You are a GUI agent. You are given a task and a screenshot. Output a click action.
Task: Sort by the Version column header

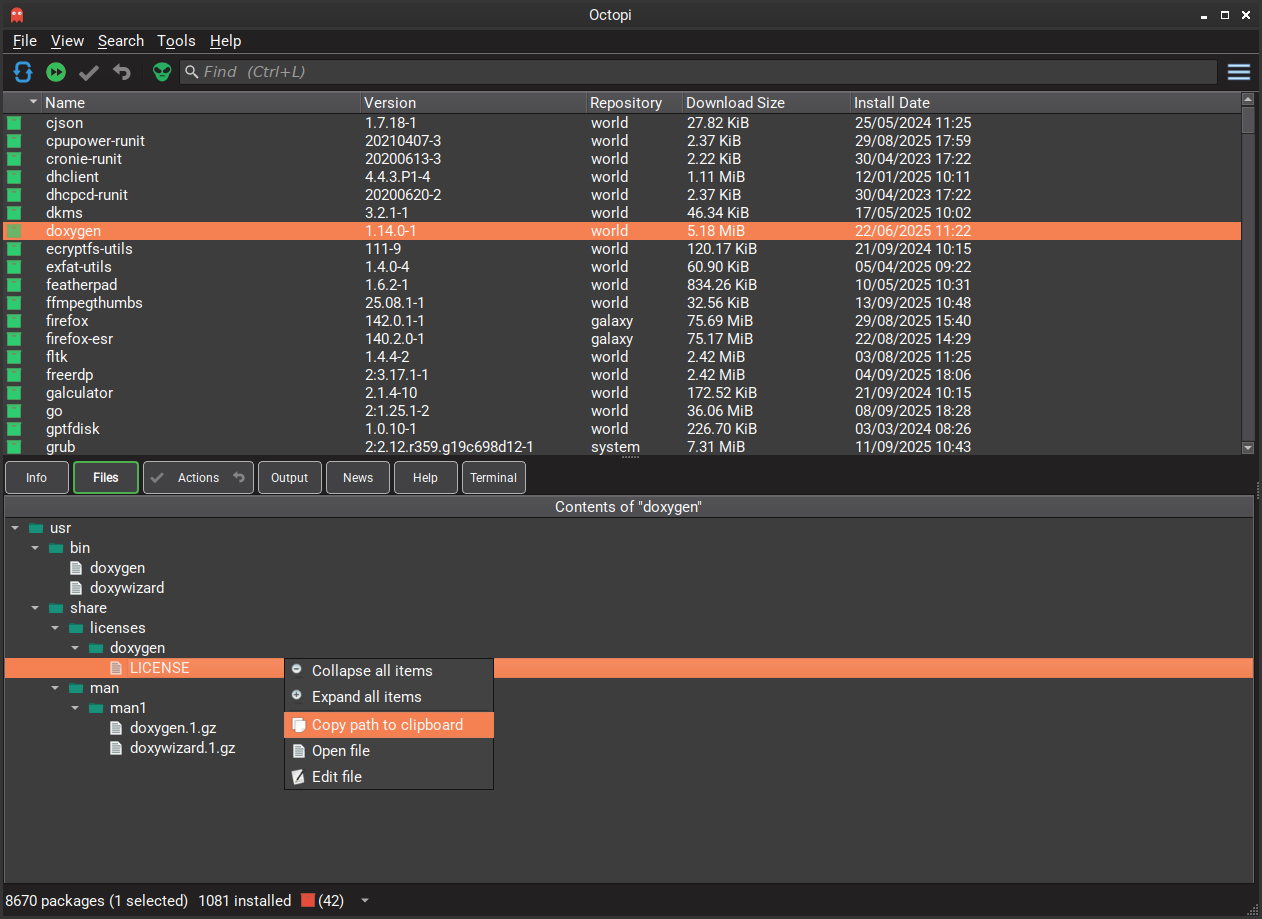coord(473,102)
